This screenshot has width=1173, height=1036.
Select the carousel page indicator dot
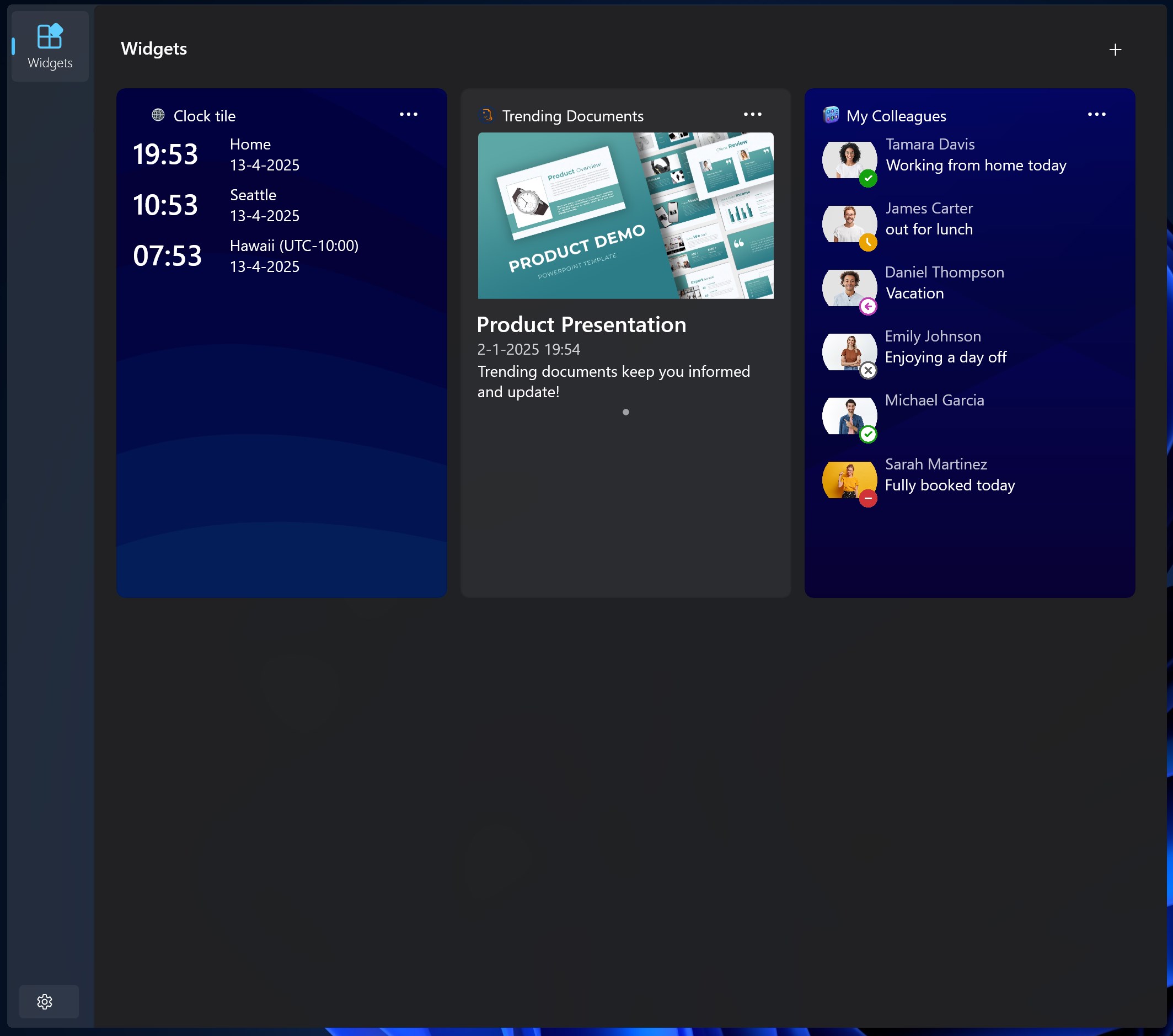point(625,412)
